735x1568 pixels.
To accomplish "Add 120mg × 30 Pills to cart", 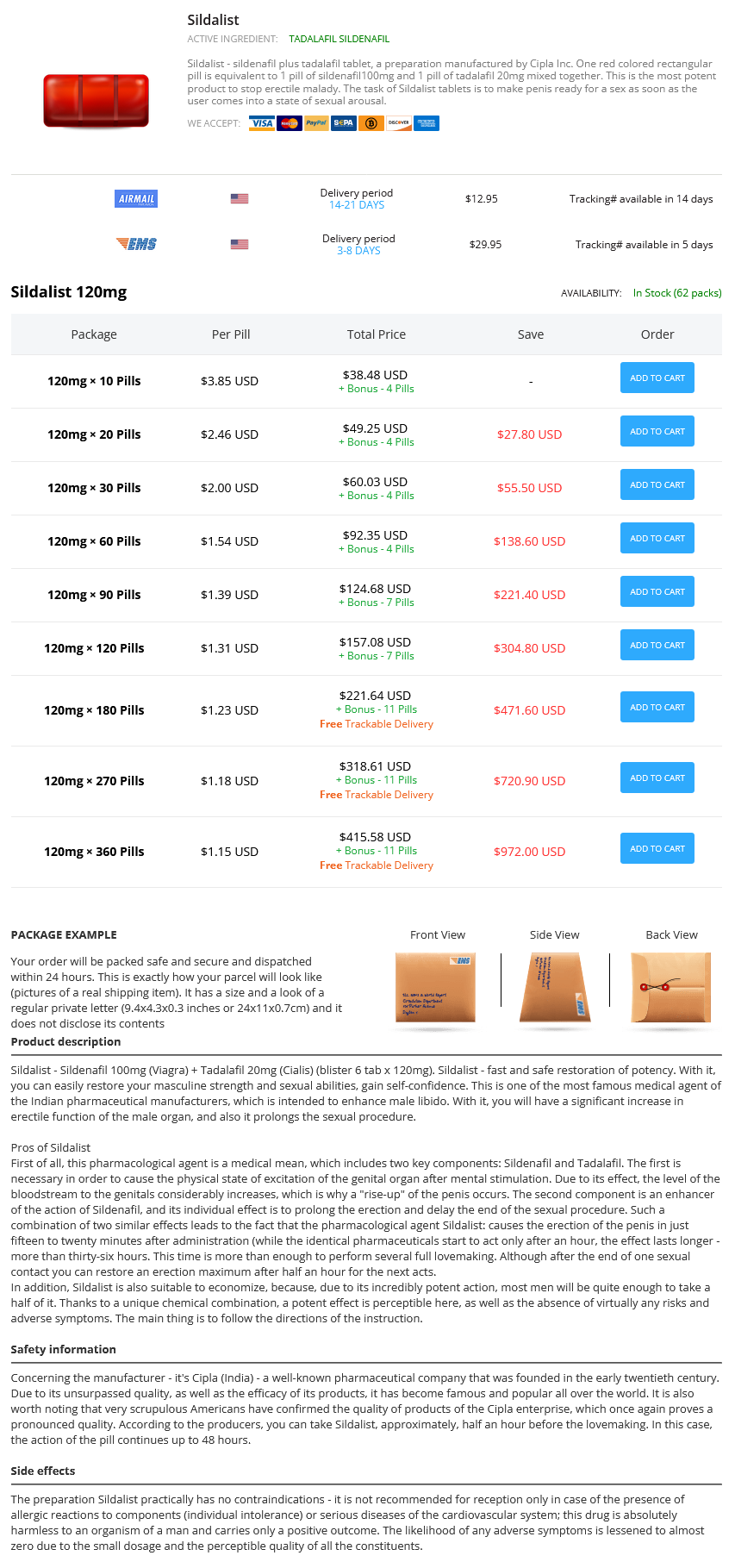I will click(x=657, y=485).
